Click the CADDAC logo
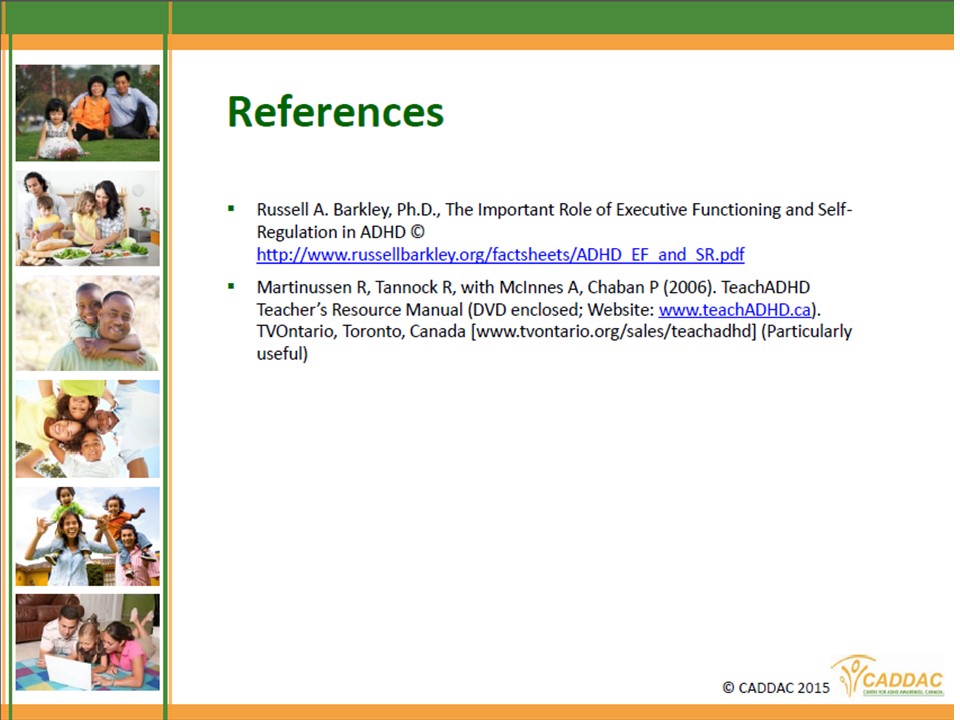This screenshot has width=960, height=720. [x=887, y=677]
